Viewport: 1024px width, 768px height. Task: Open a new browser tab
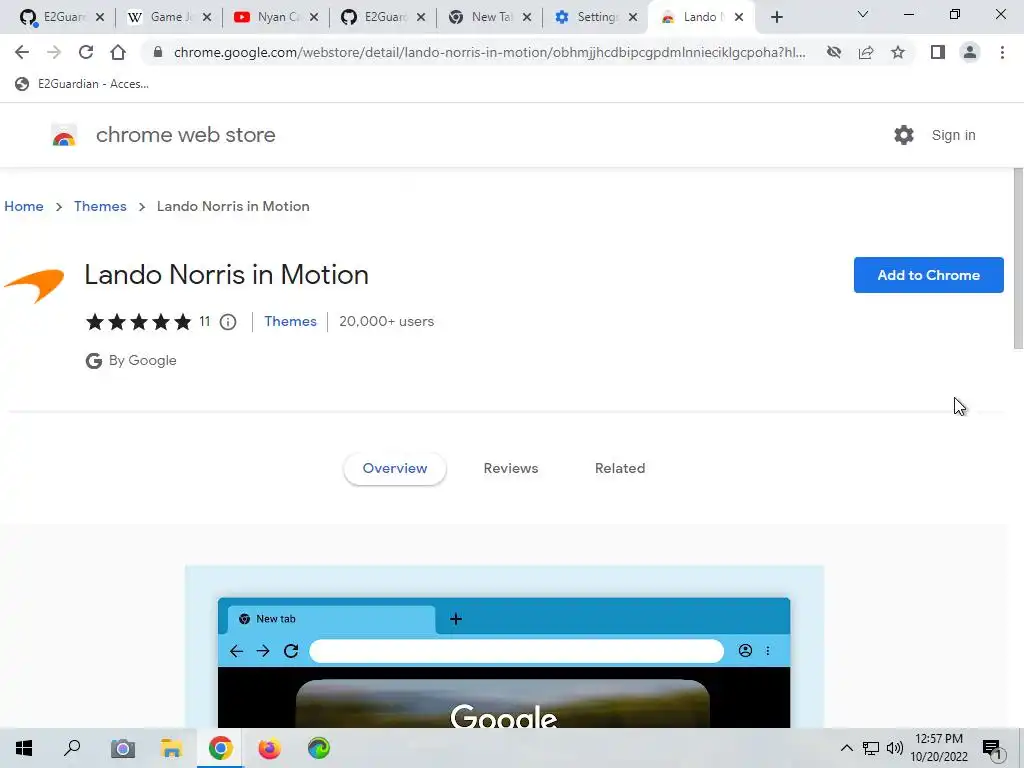tap(776, 18)
